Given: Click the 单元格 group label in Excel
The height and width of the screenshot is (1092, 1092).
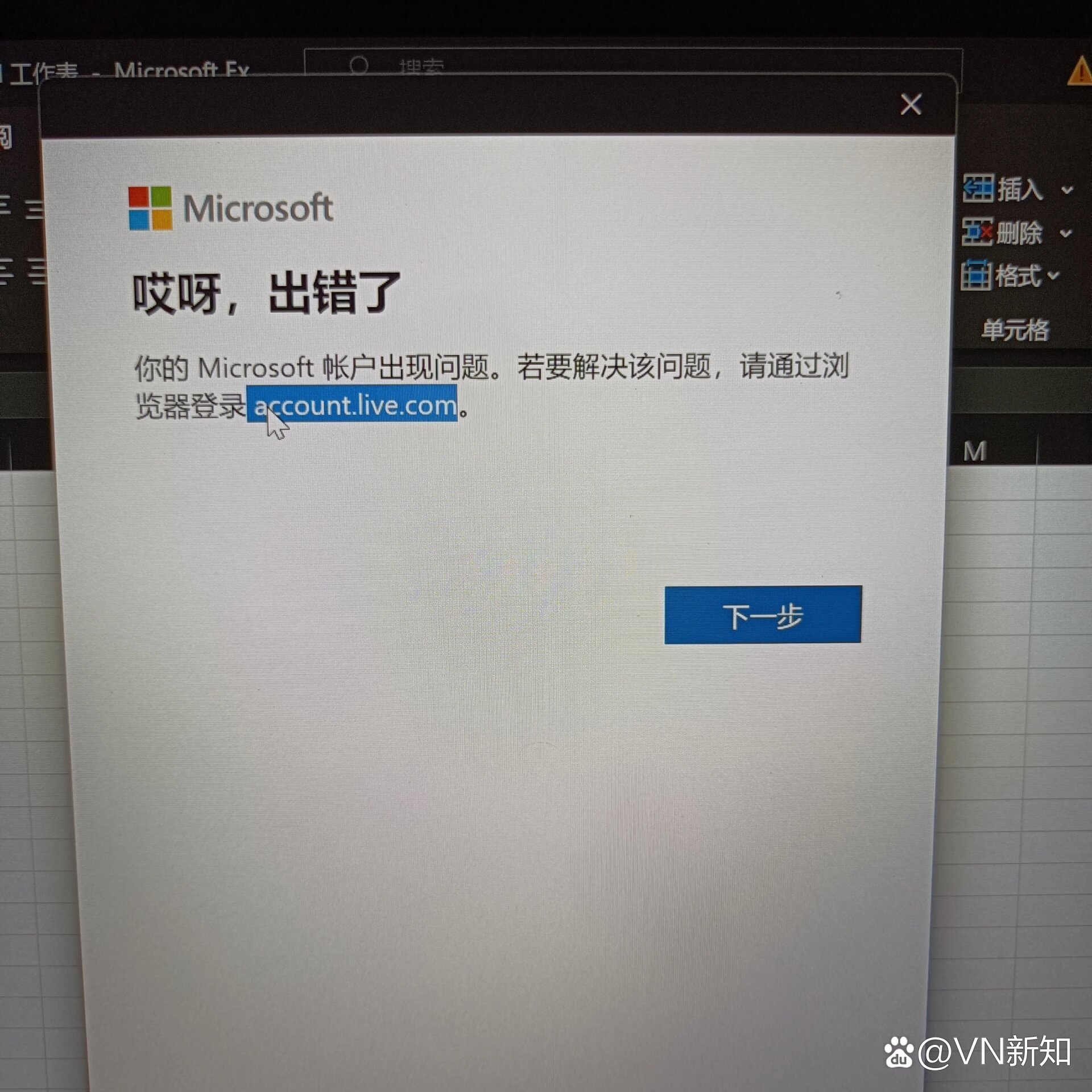Looking at the screenshot, I should tap(1015, 330).
